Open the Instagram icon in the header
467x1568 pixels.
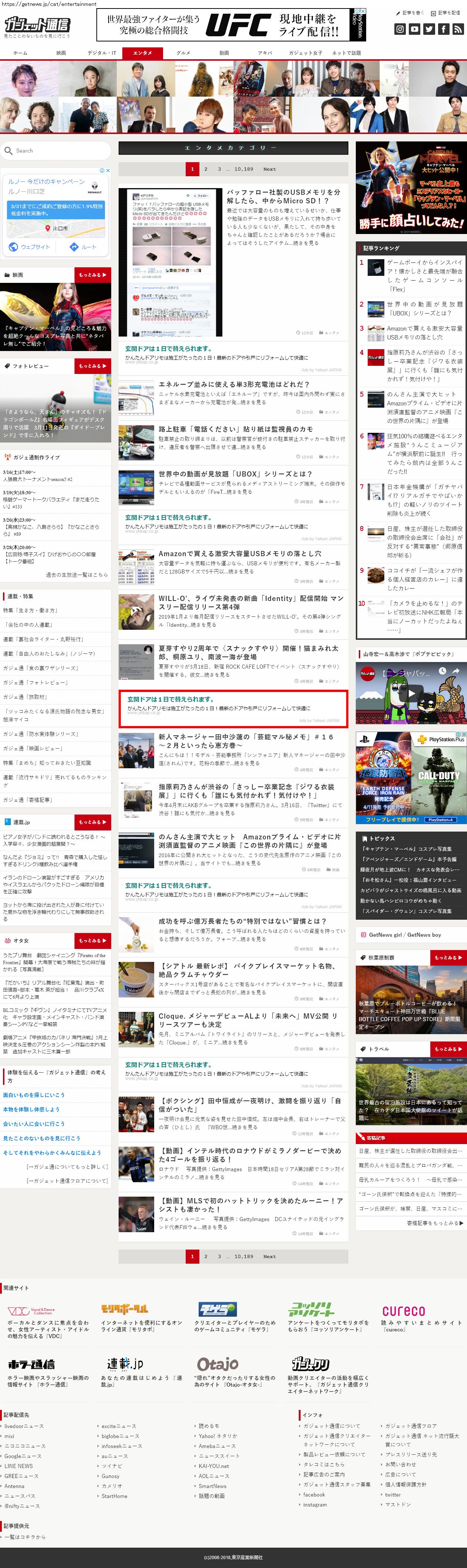tap(400, 29)
